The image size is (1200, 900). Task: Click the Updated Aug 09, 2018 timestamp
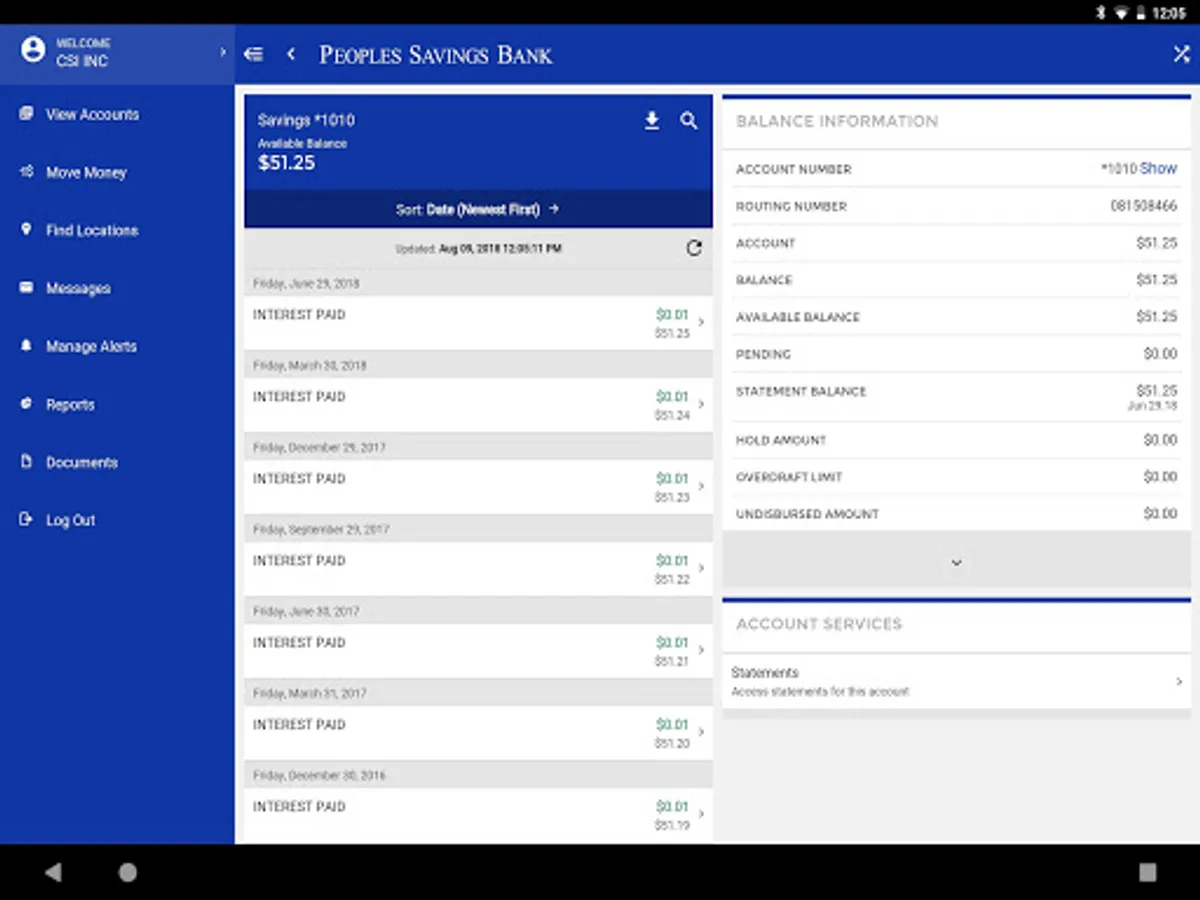(x=479, y=248)
